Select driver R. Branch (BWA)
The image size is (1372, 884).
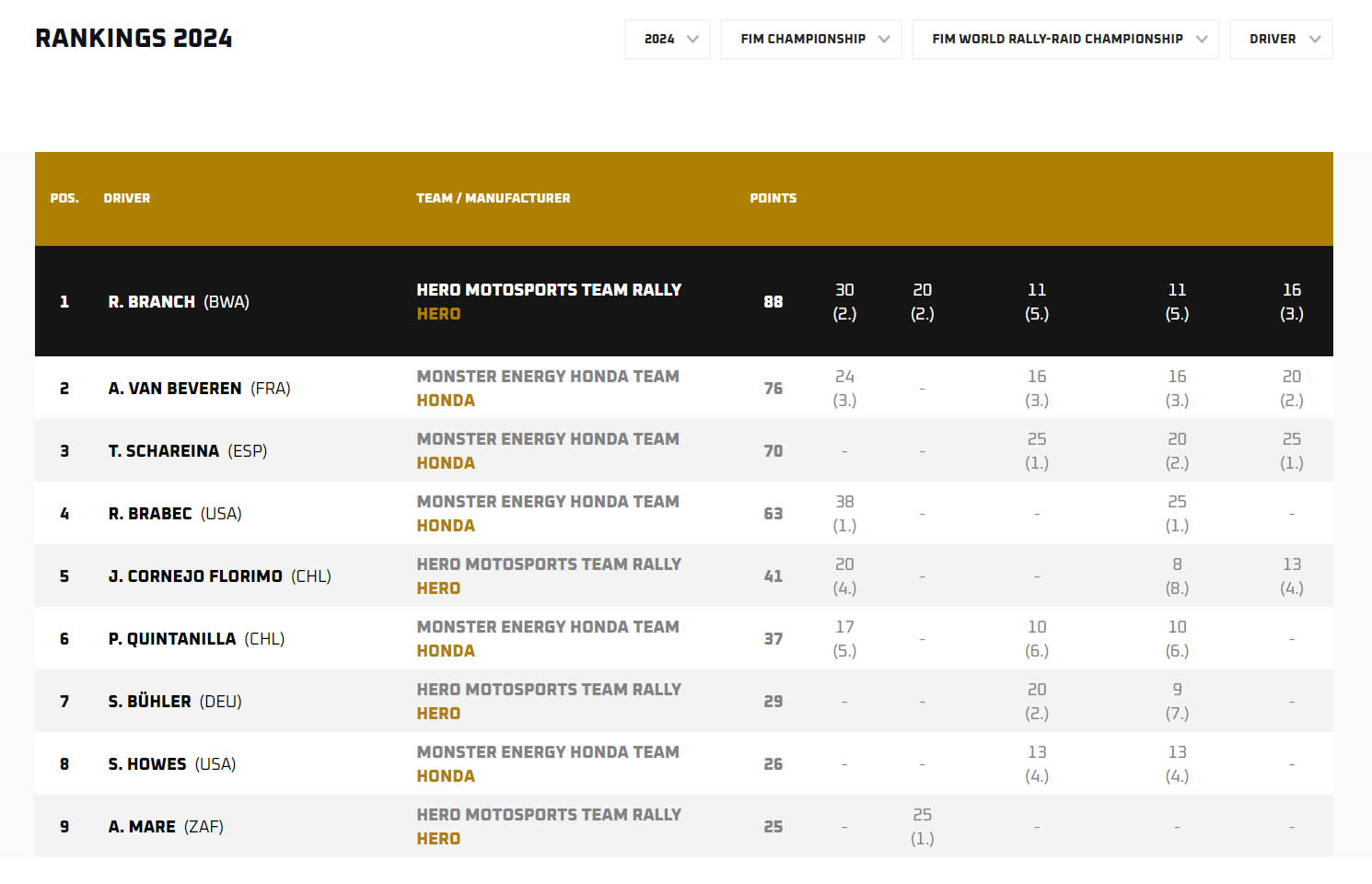tap(179, 302)
